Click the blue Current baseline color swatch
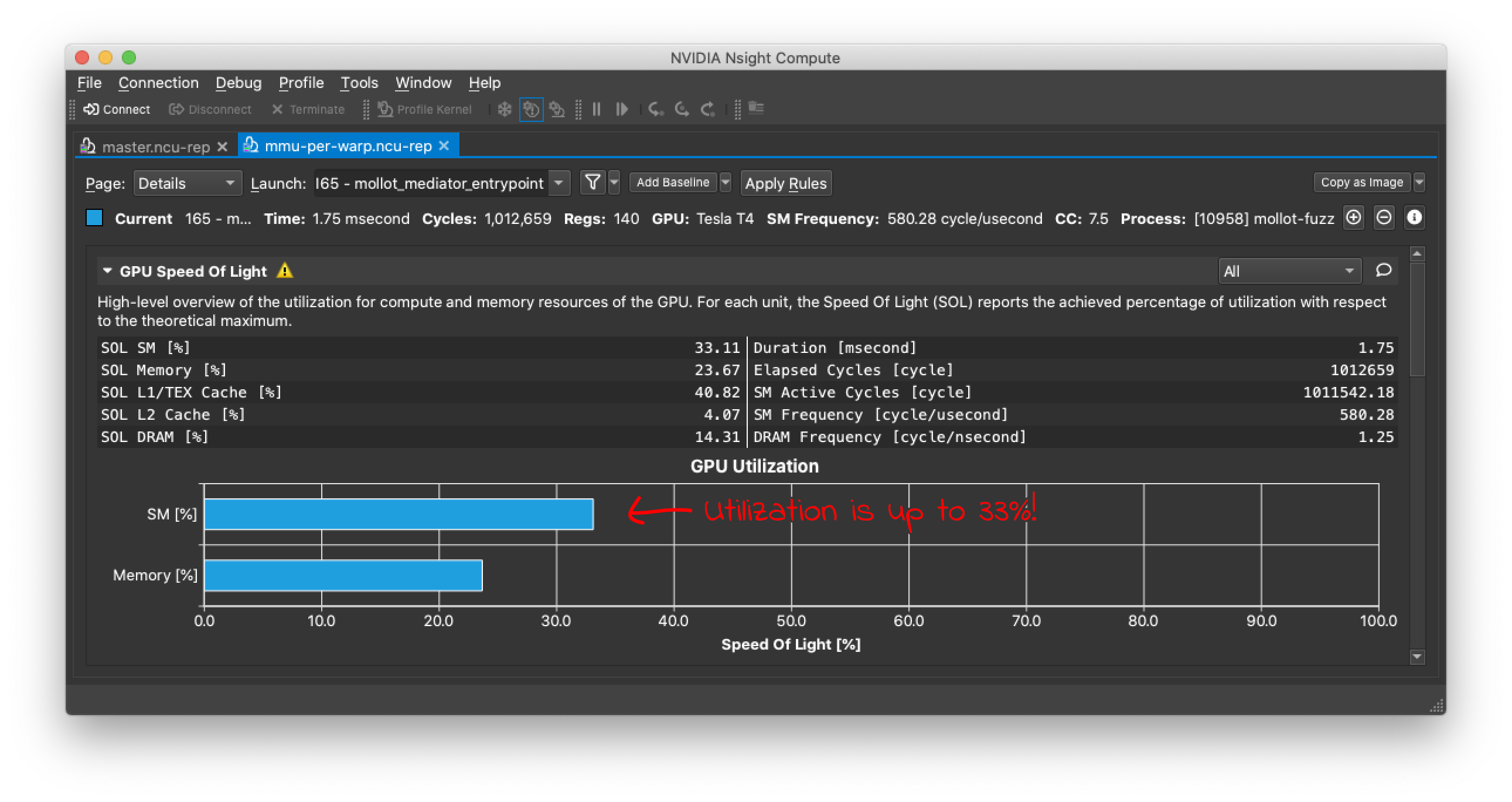 pos(94,218)
